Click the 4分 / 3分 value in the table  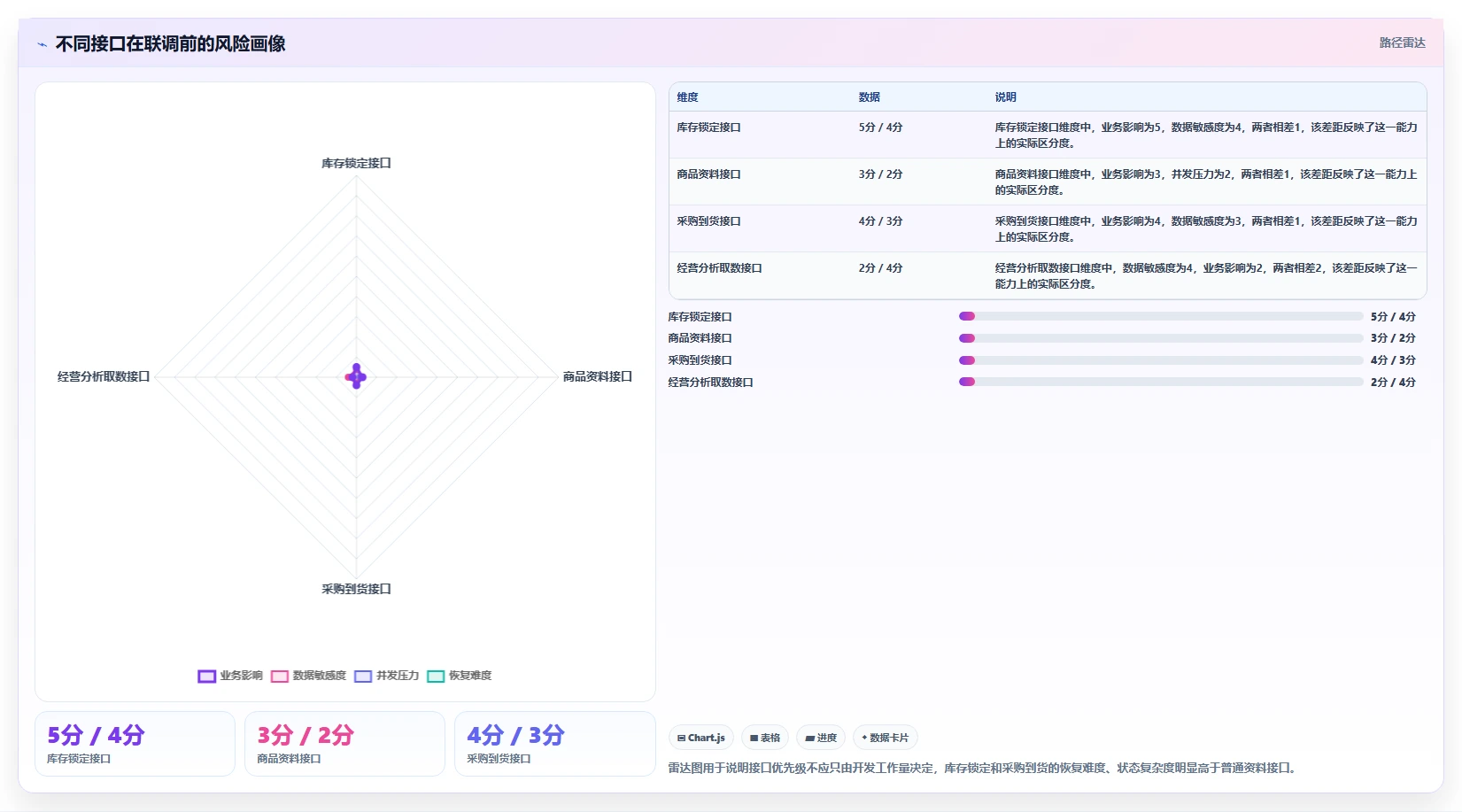click(880, 221)
